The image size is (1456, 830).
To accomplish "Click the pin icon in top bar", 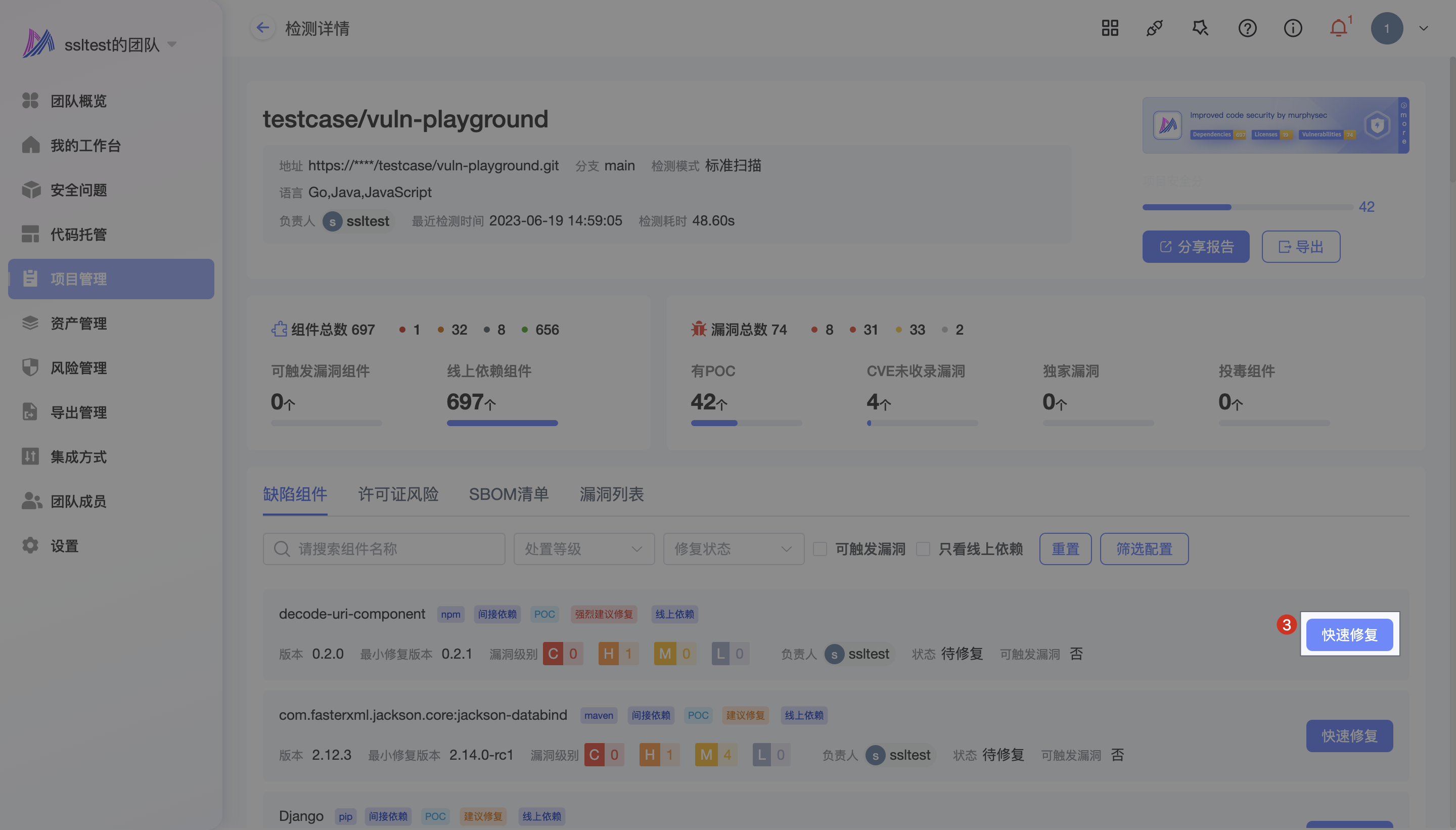I will (1200, 28).
